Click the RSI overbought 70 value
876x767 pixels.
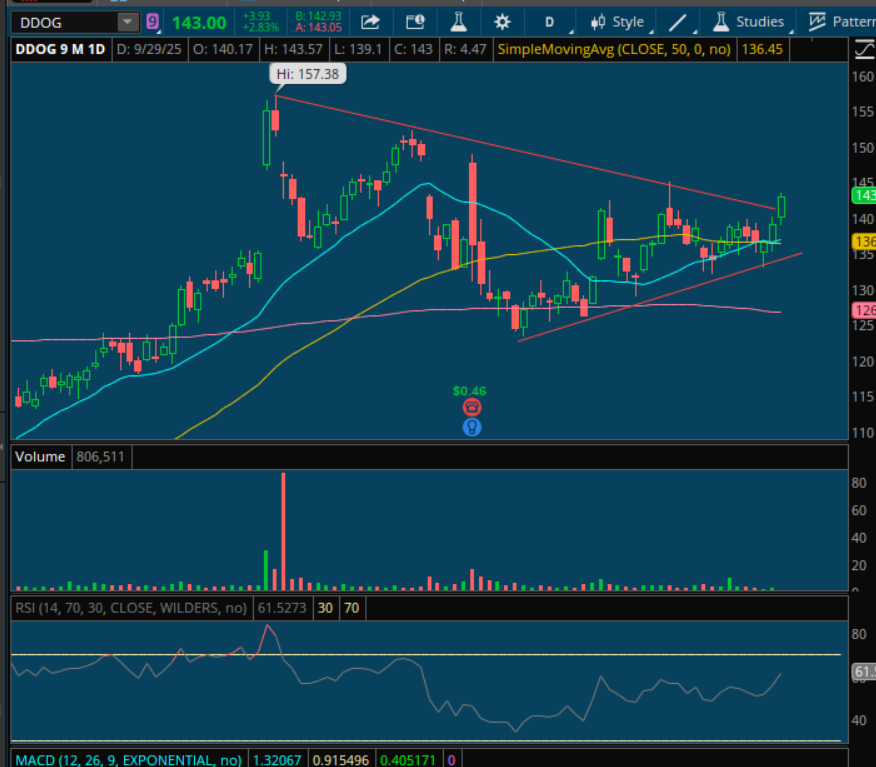[x=352, y=608]
